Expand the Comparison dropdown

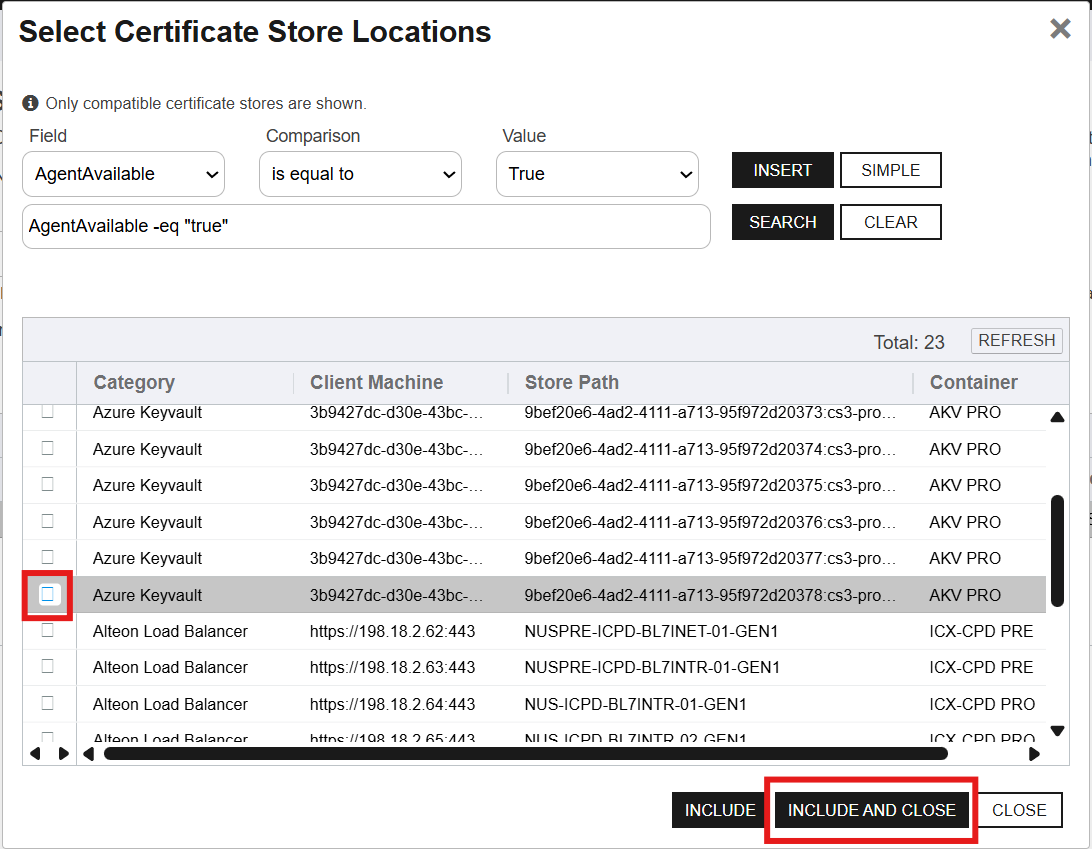360,174
